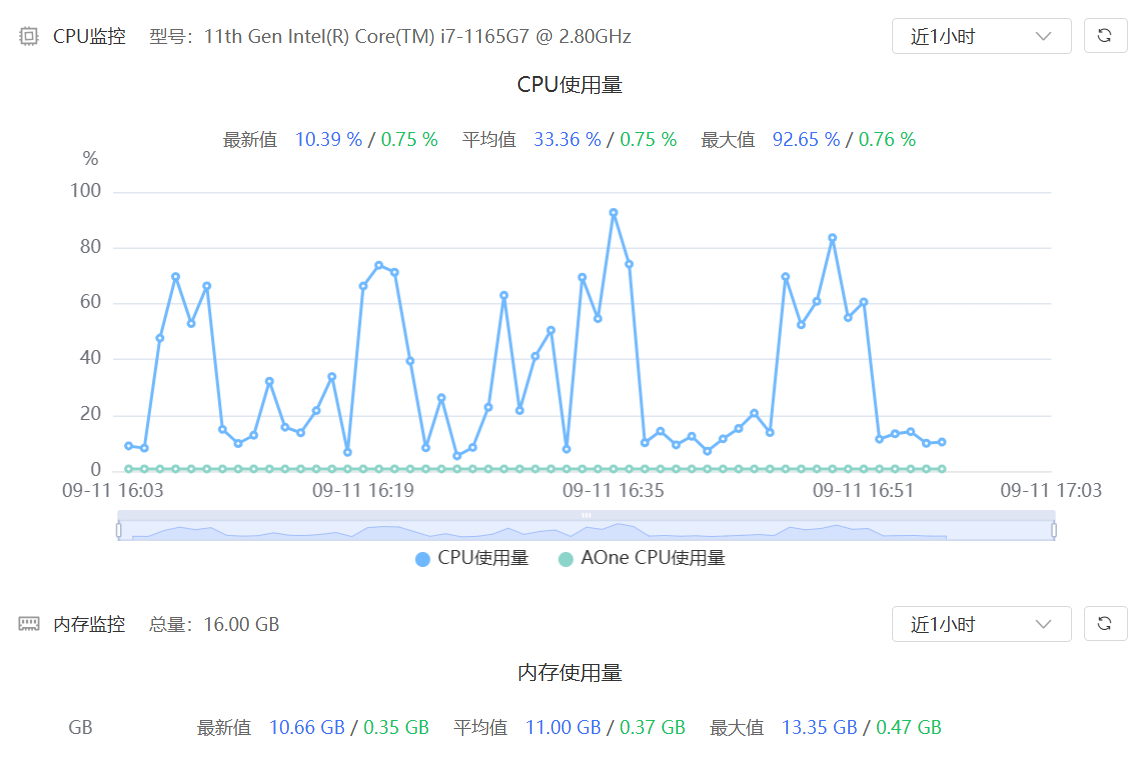Refresh the CPU monitoring chart
The width and height of the screenshot is (1144, 769).
tap(1105, 36)
